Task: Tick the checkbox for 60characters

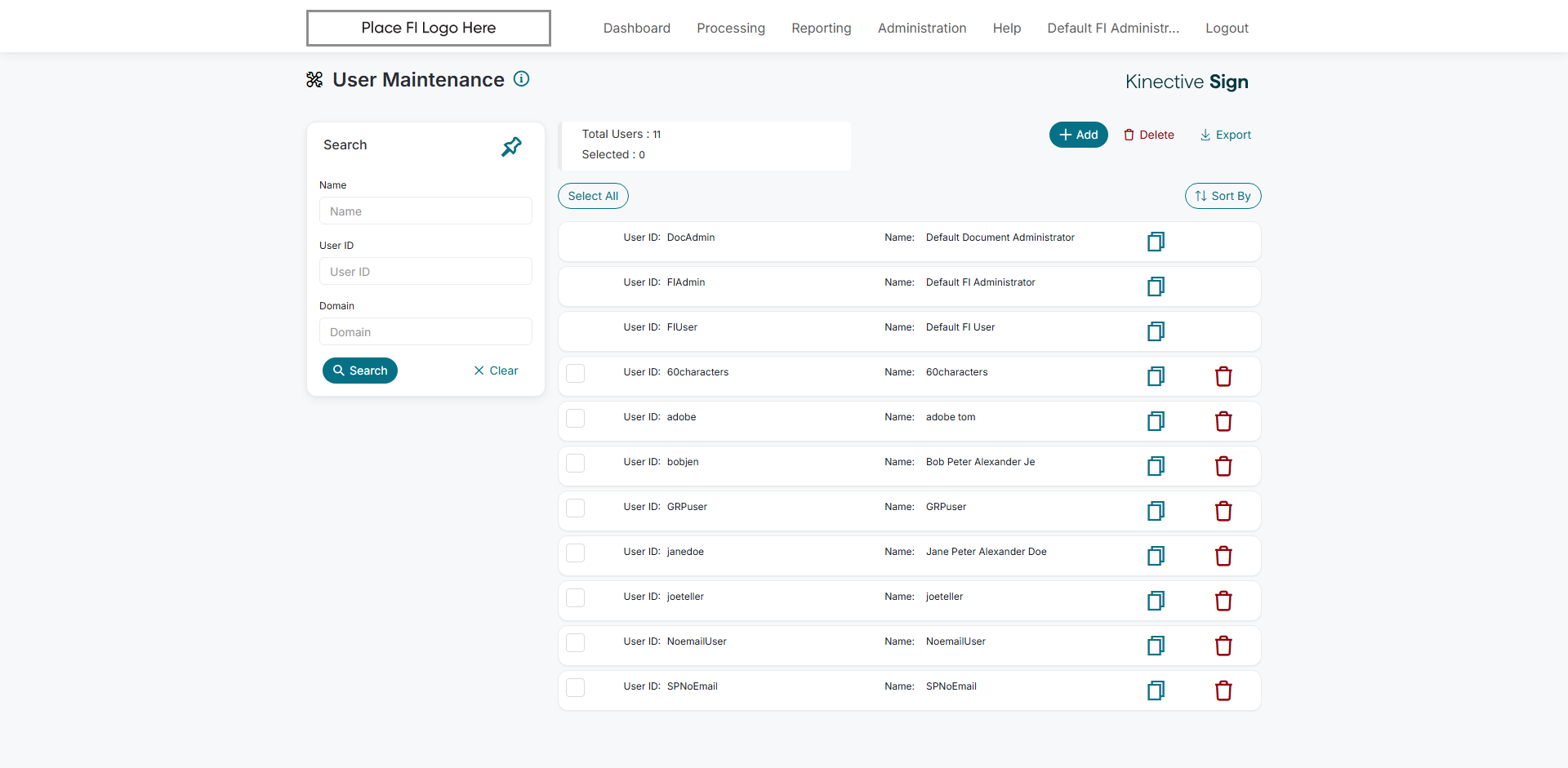Action: click(576, 373)
